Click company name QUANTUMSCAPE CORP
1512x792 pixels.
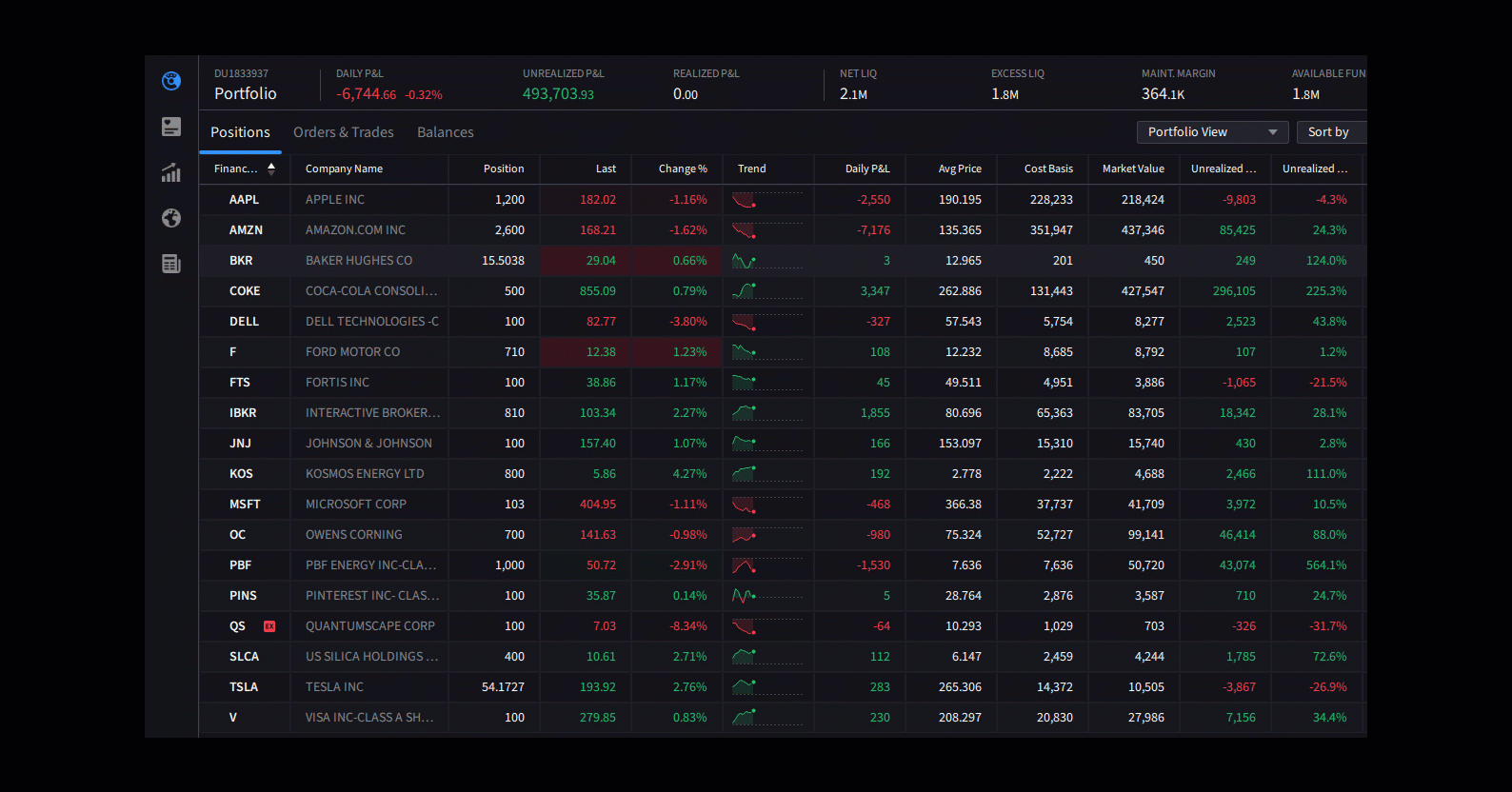(370, 626)
